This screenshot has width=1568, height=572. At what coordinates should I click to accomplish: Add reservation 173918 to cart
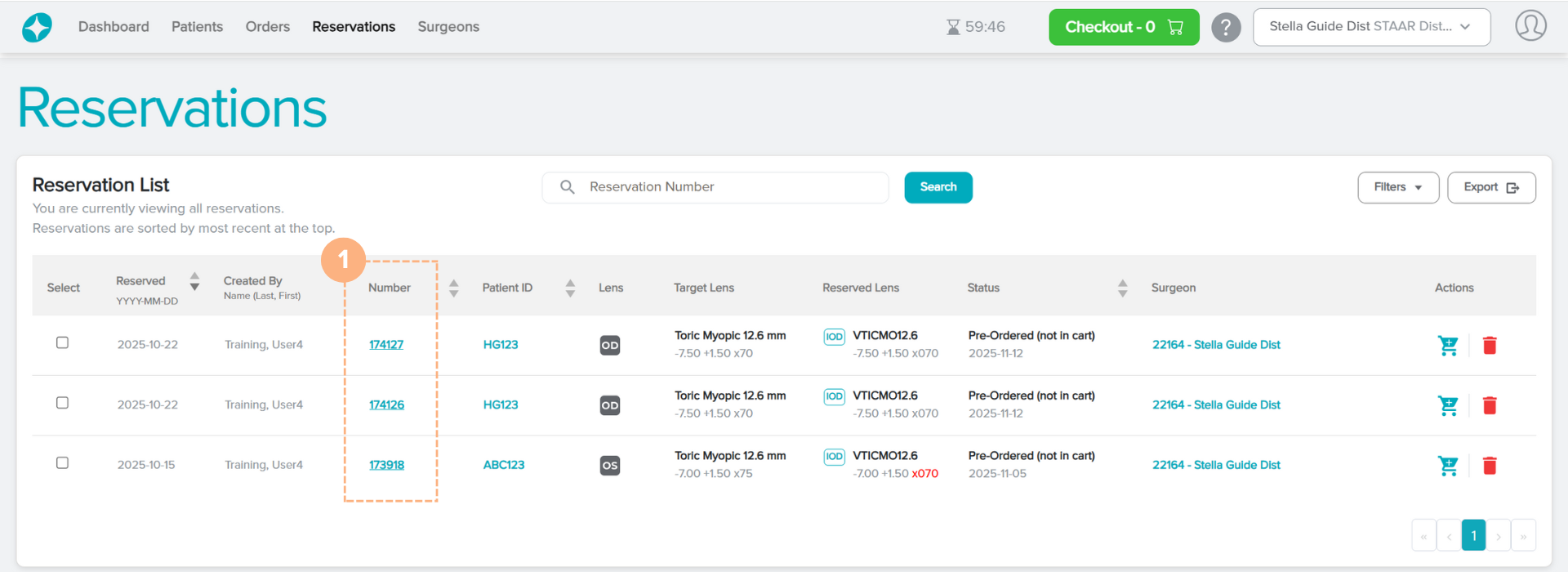[x=1447, y=466]
